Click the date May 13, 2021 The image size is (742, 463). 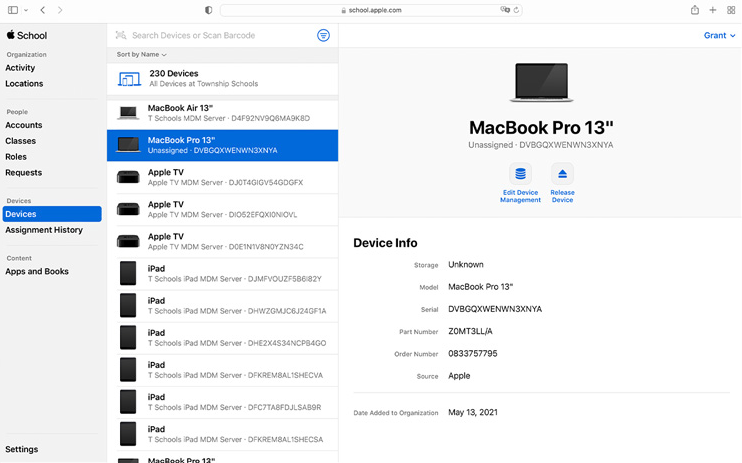pos(473,412)
